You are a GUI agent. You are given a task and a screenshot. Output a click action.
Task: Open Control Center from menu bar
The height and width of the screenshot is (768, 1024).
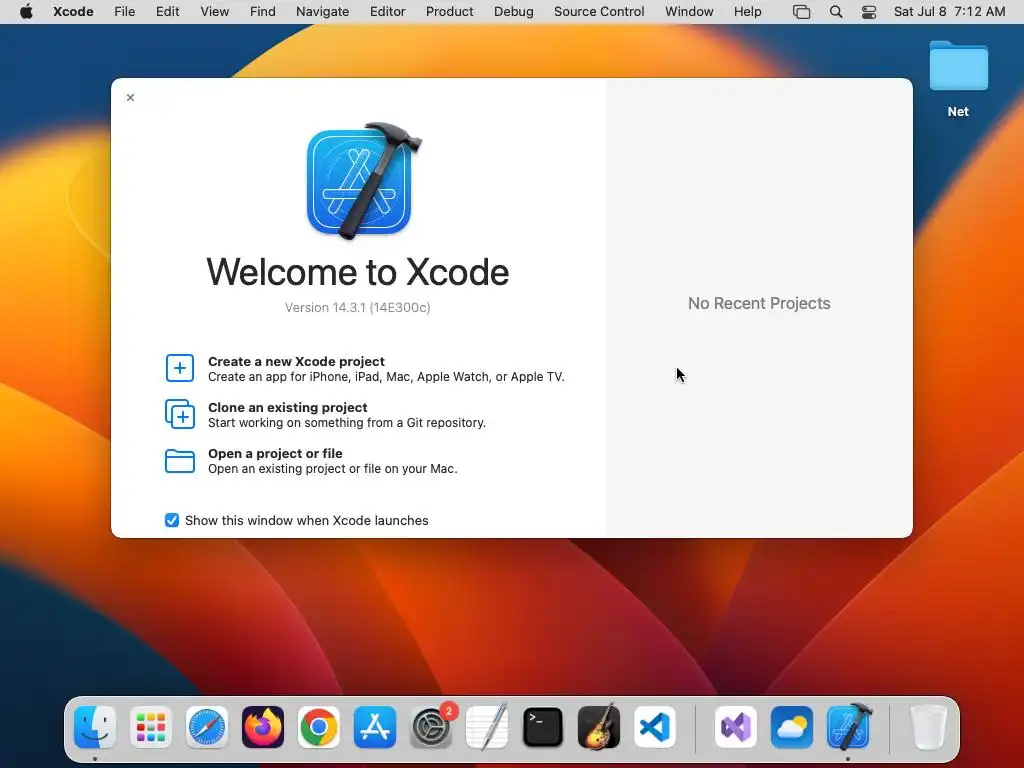click(x=869, y=12)
